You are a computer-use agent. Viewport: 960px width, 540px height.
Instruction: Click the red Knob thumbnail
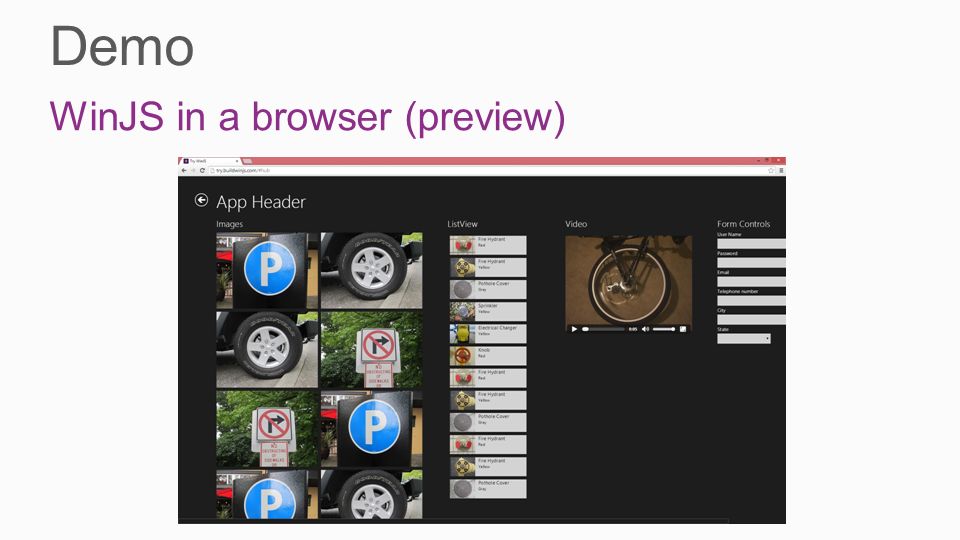click(462, 356)
